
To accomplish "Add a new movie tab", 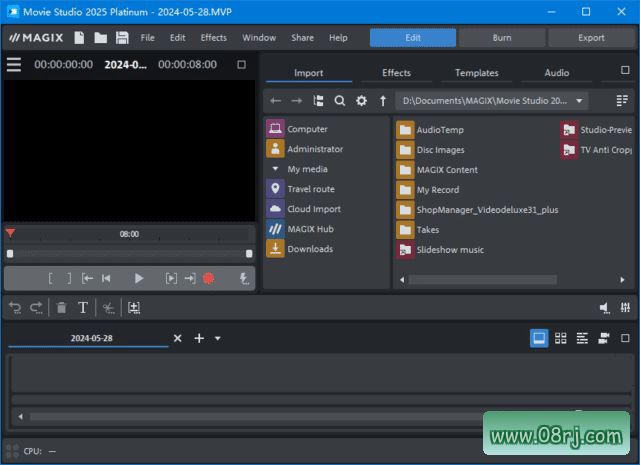I will [x=199, y=338].
